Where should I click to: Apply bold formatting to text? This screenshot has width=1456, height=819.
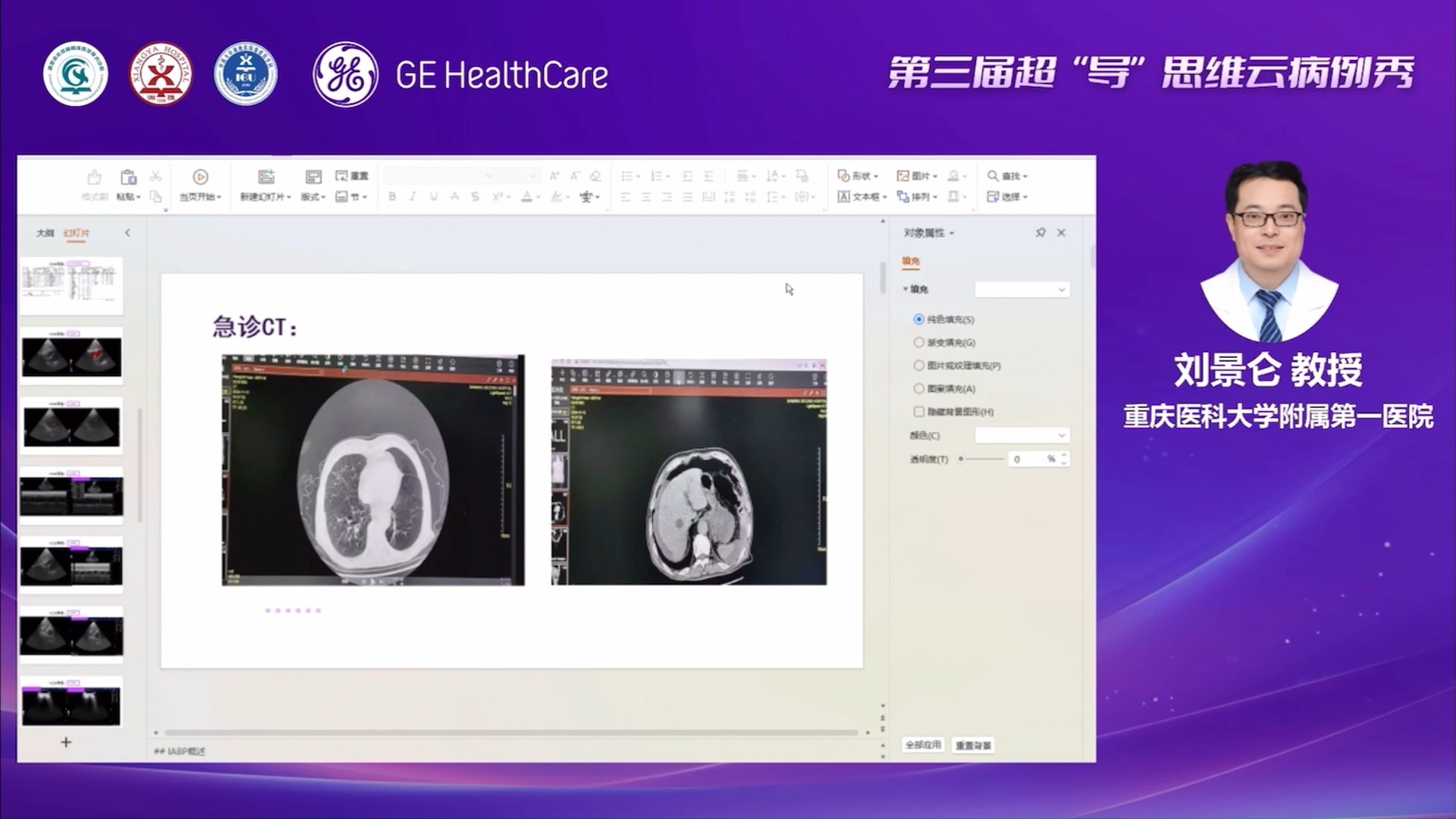point(391,196)
